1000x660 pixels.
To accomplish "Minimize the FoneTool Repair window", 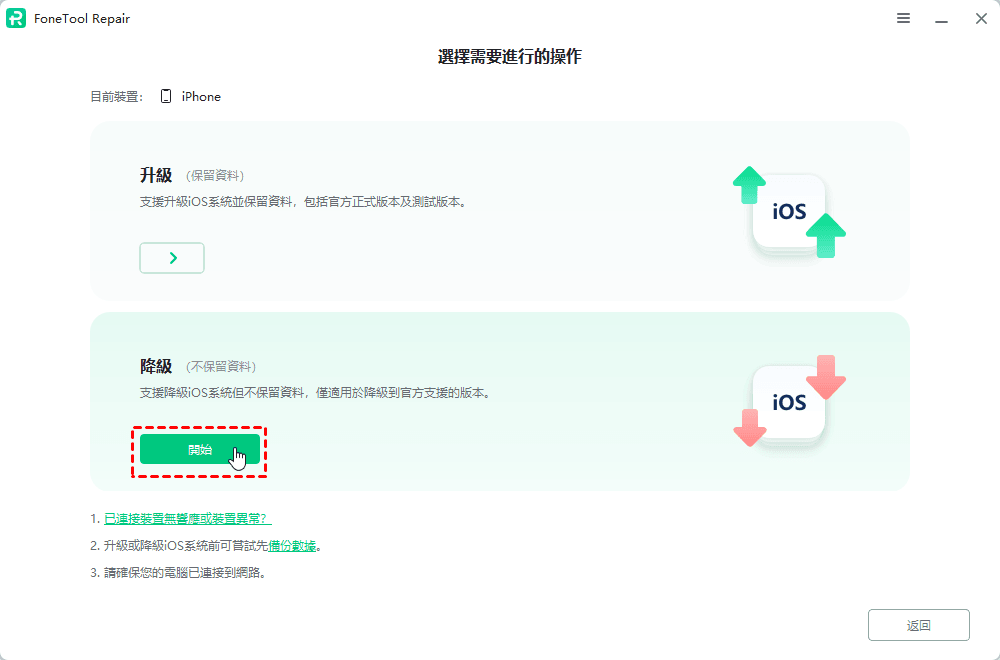I will pyautogui.click(x=941, y=19).
